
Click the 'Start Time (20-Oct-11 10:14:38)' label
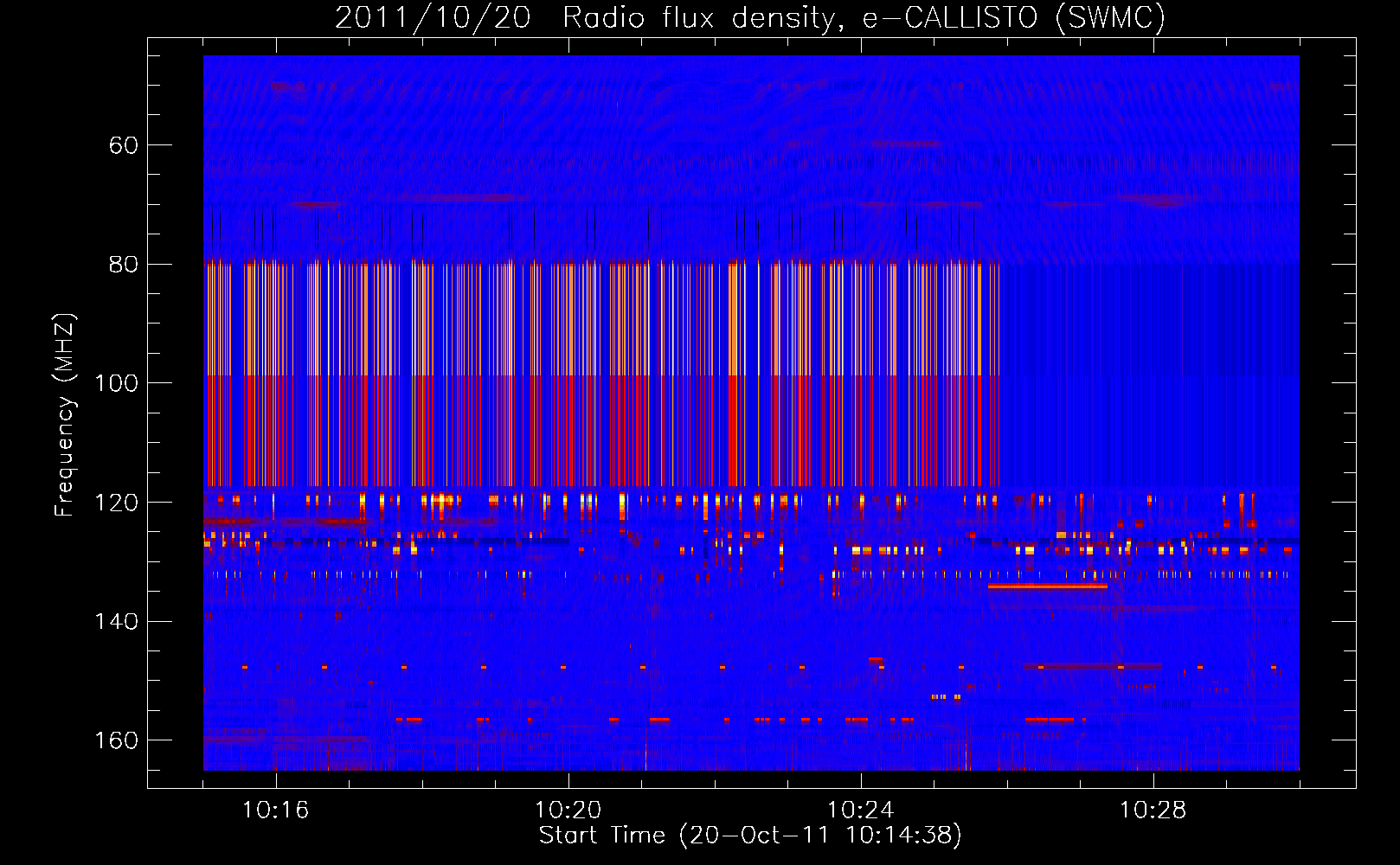click(x=750, y=836)
